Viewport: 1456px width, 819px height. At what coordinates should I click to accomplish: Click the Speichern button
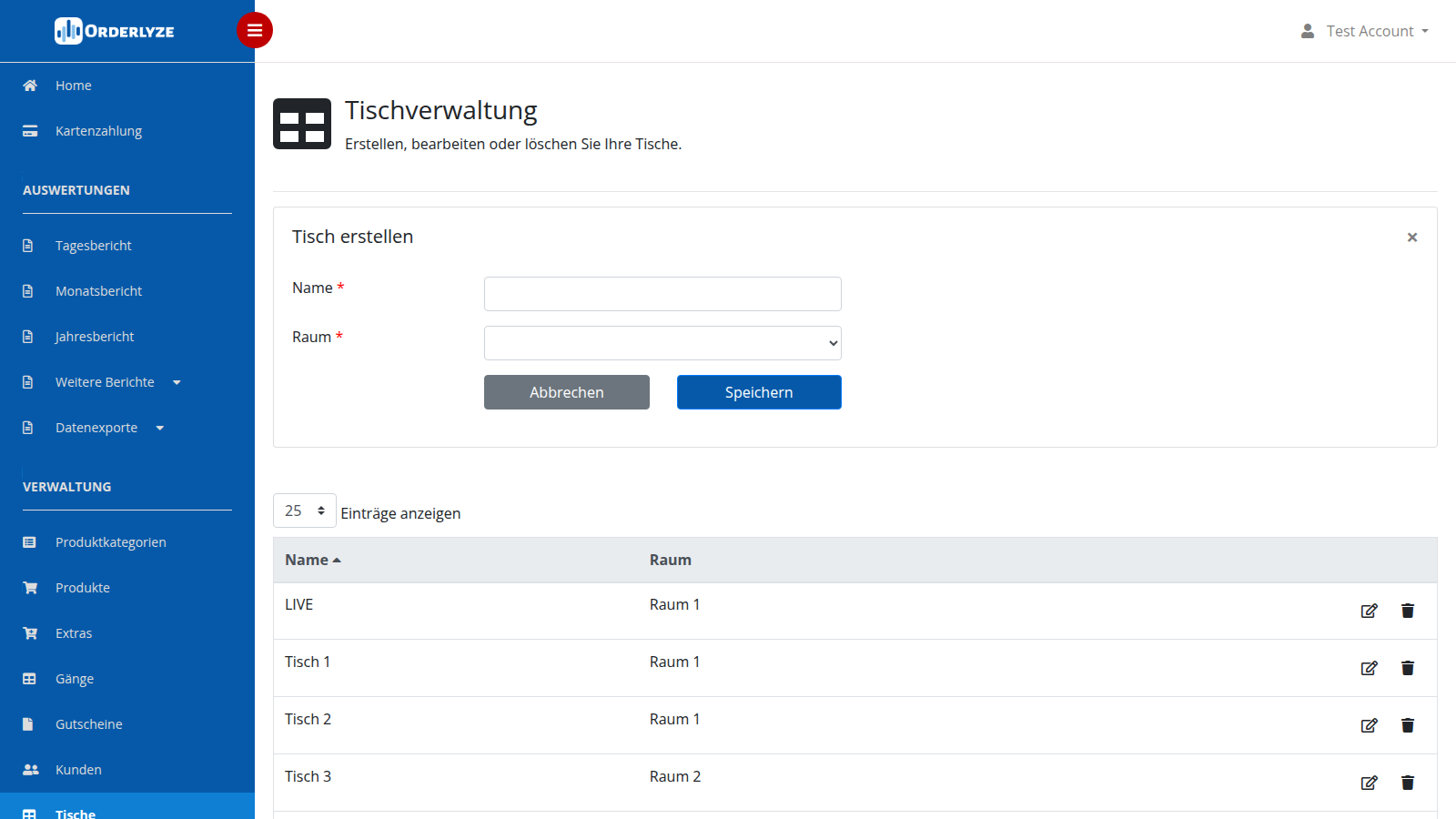pos(759,392)
